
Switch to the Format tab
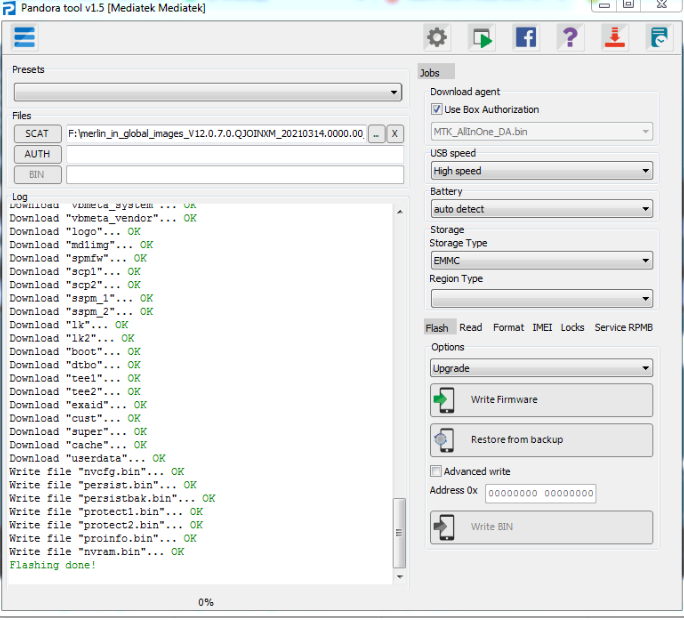pos(509,328)
